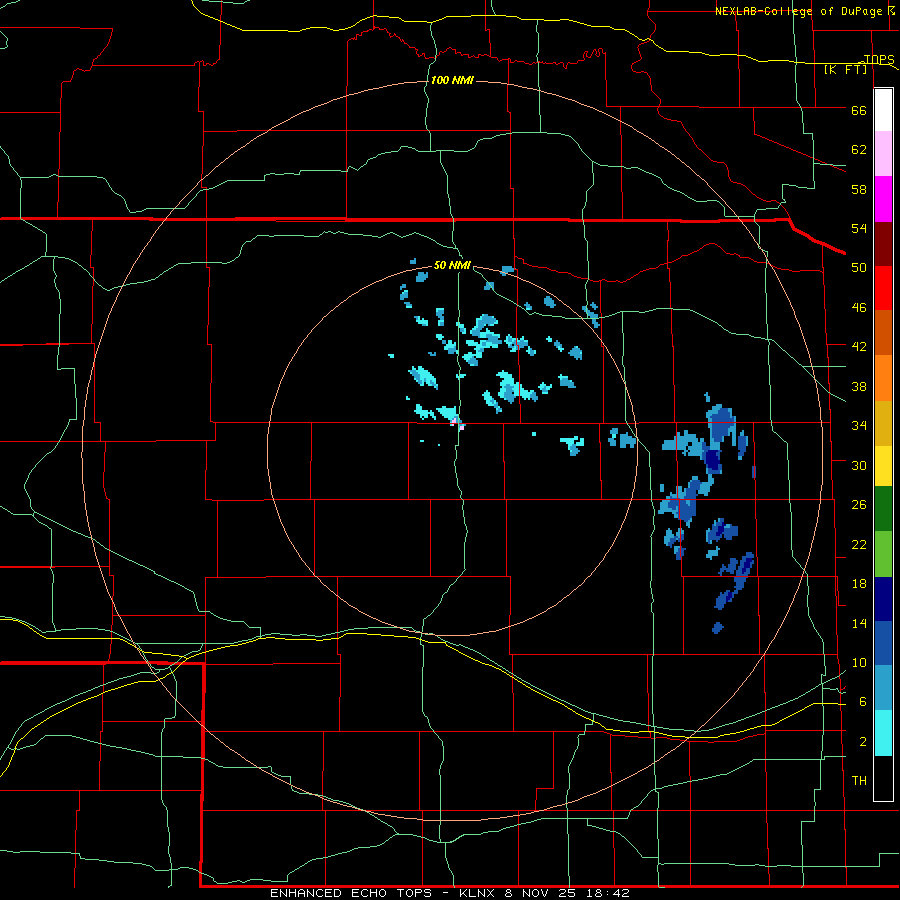Click the navy legend swatch near 18
This screenshot has height=900, width=900.
click(883, 599)
